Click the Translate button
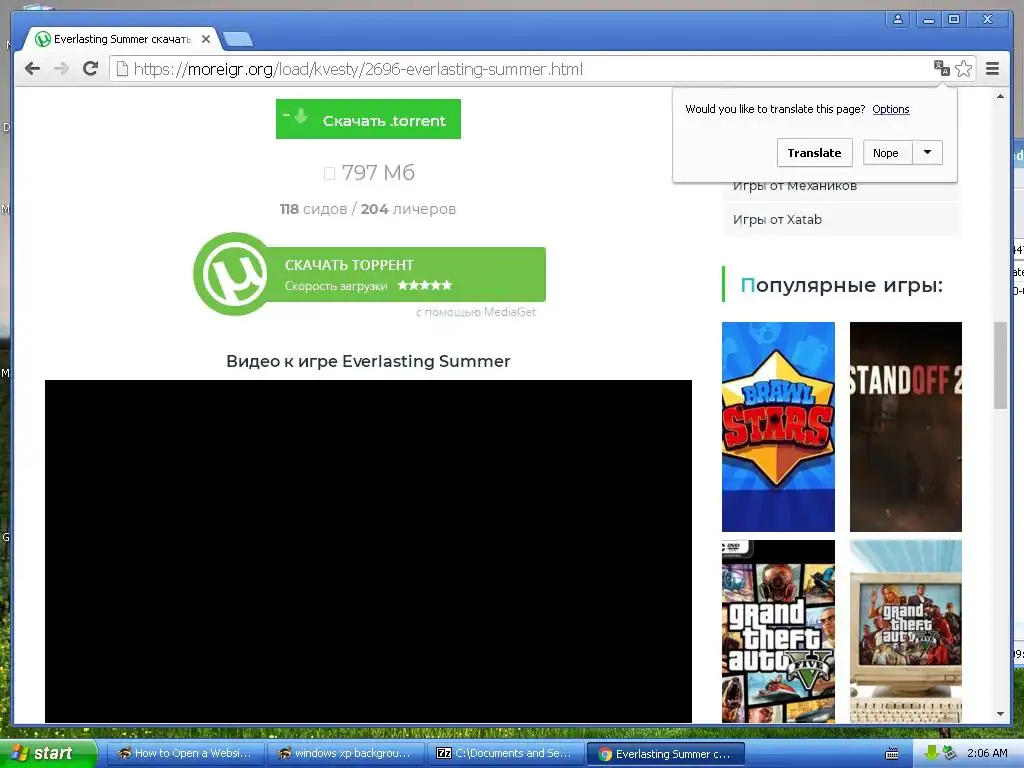 pos(814,153)
